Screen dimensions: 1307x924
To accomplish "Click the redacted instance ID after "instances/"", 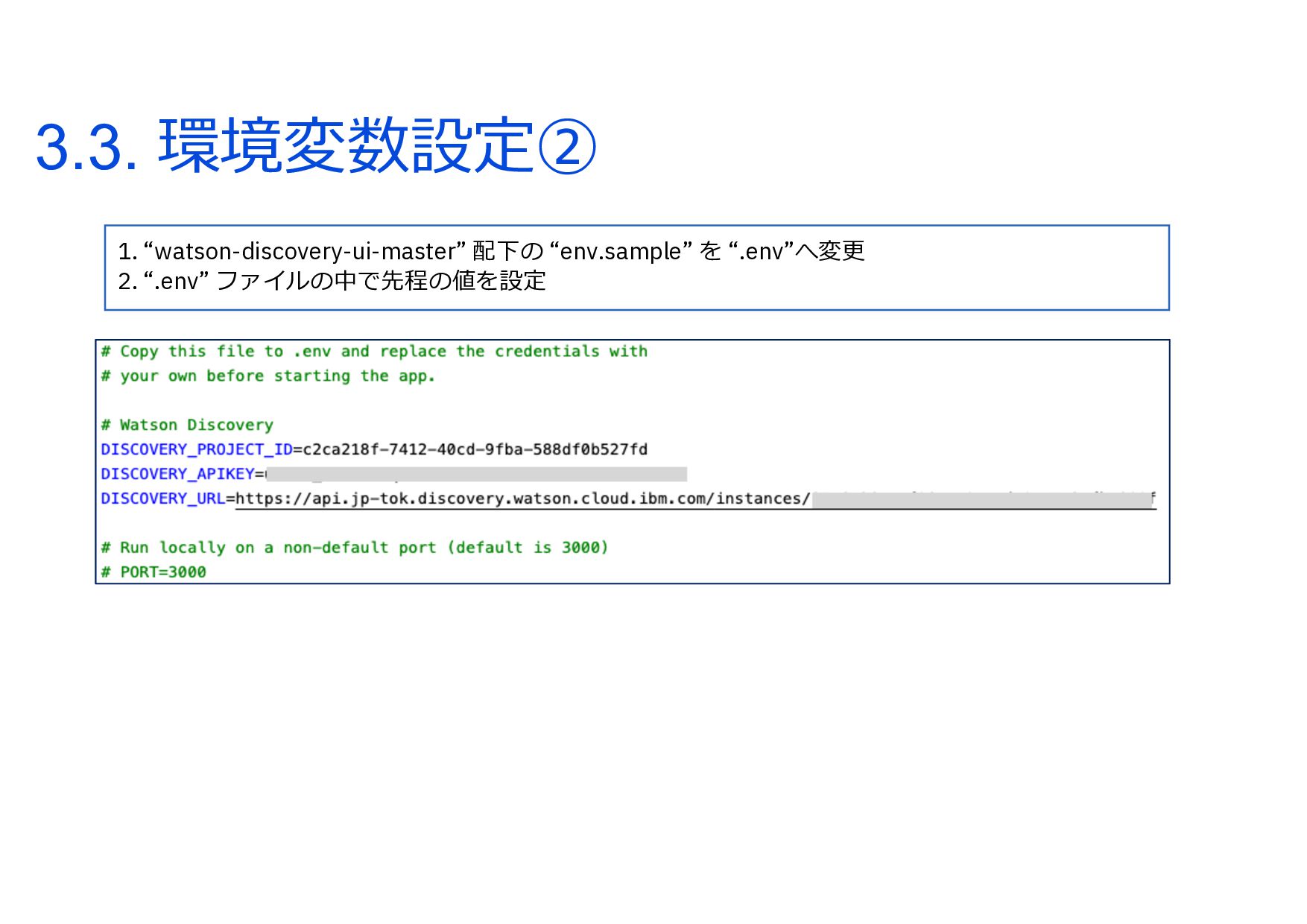I will point(984,499).
